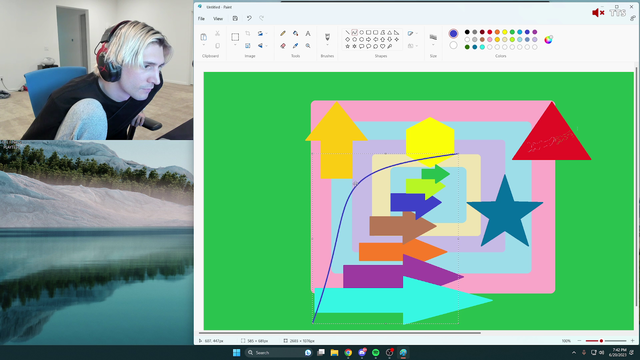Open the Select tool dropdown arrow

point(235,45)
